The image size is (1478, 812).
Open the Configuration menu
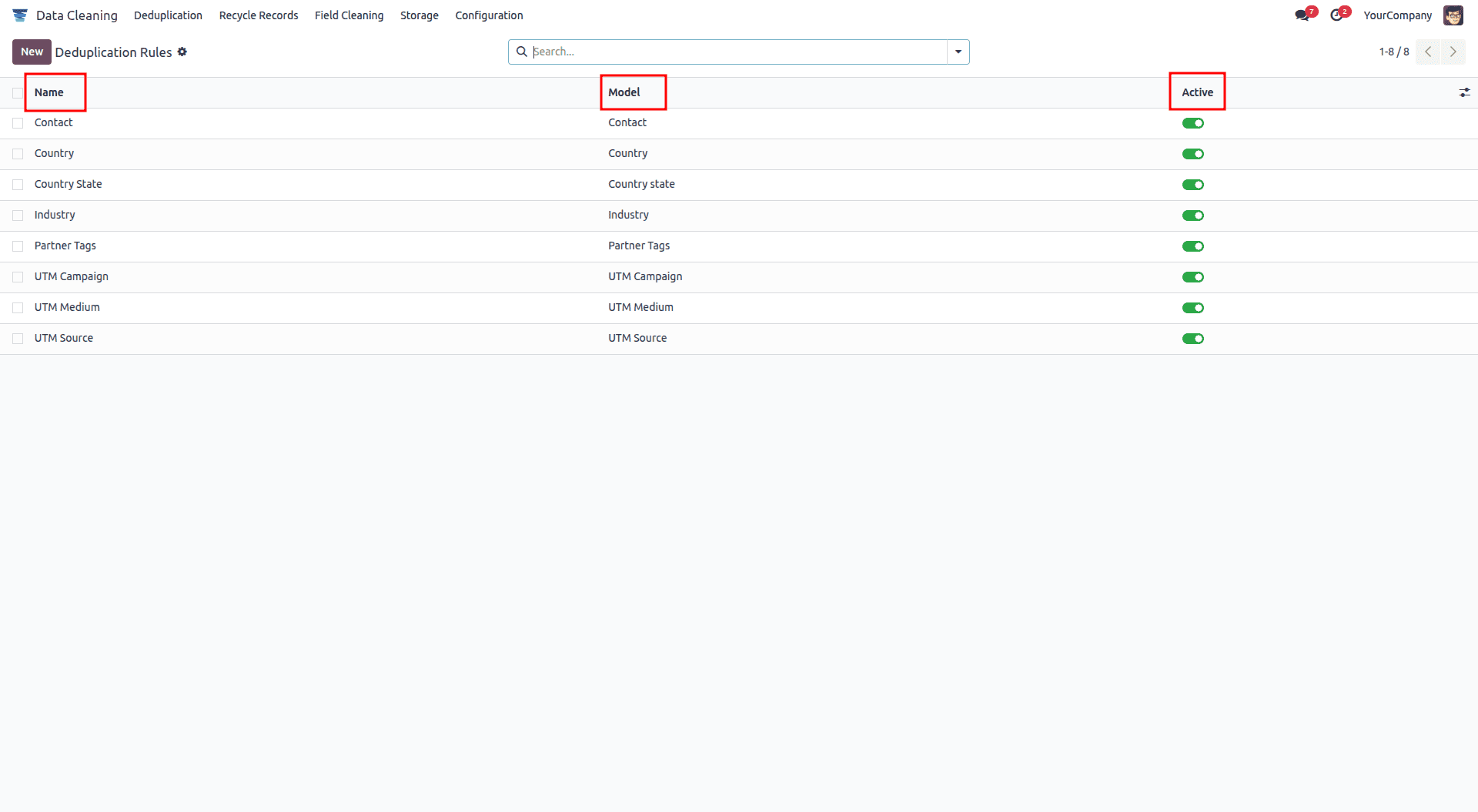coord(489,15)
